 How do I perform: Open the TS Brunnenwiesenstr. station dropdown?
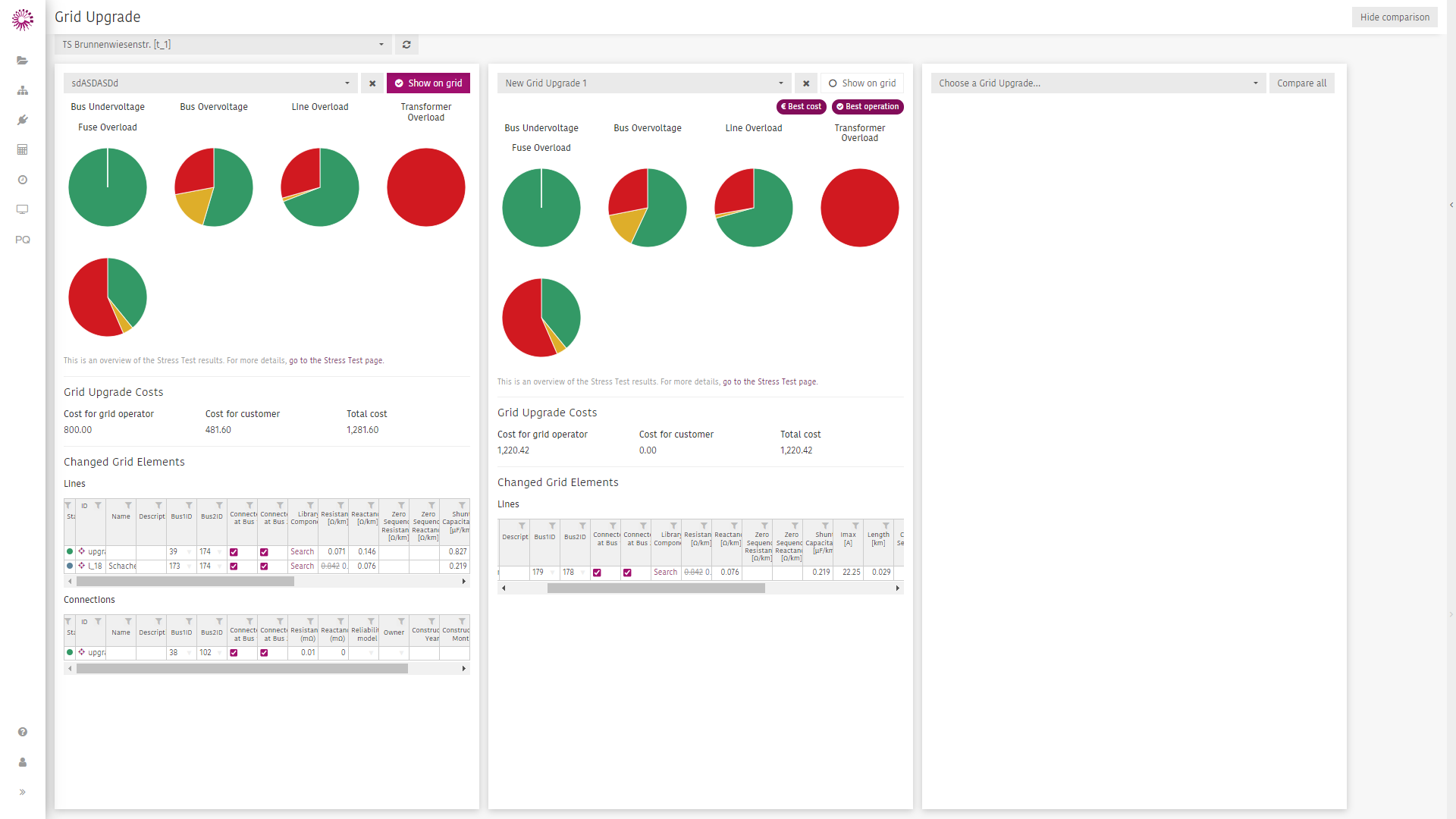coord(224,45)
